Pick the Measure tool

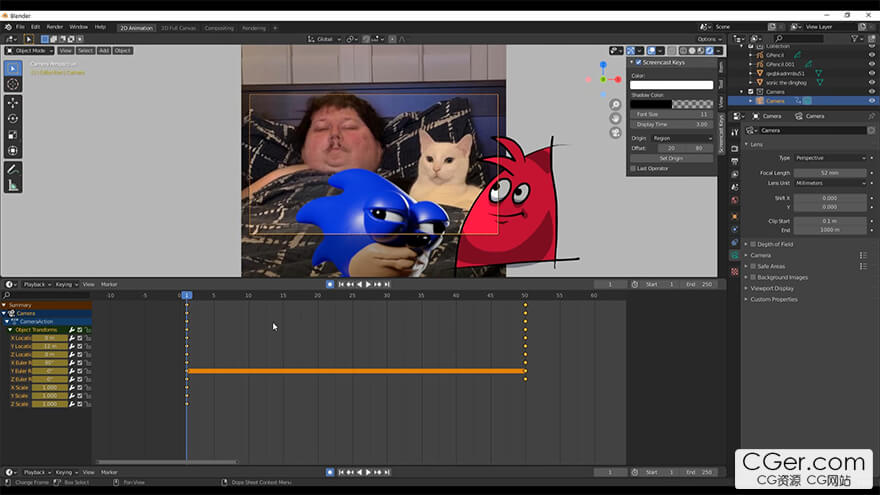(x=13, y=185)
